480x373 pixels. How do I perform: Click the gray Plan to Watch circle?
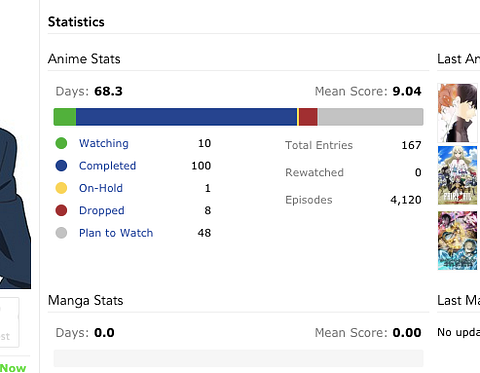pos(61,233)
